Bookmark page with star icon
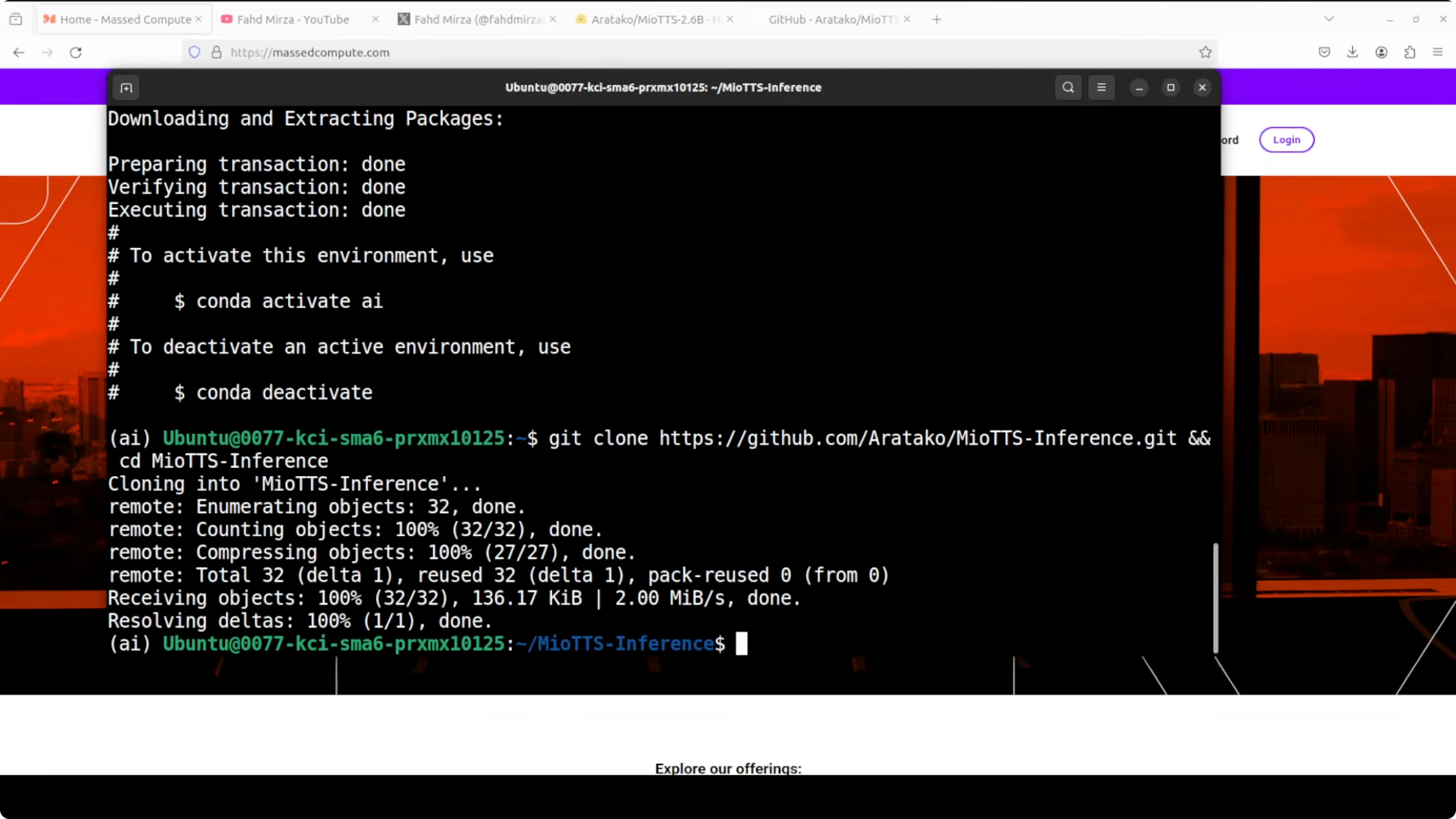This screenshot has height=819, width=1456. click(1205, 52)
